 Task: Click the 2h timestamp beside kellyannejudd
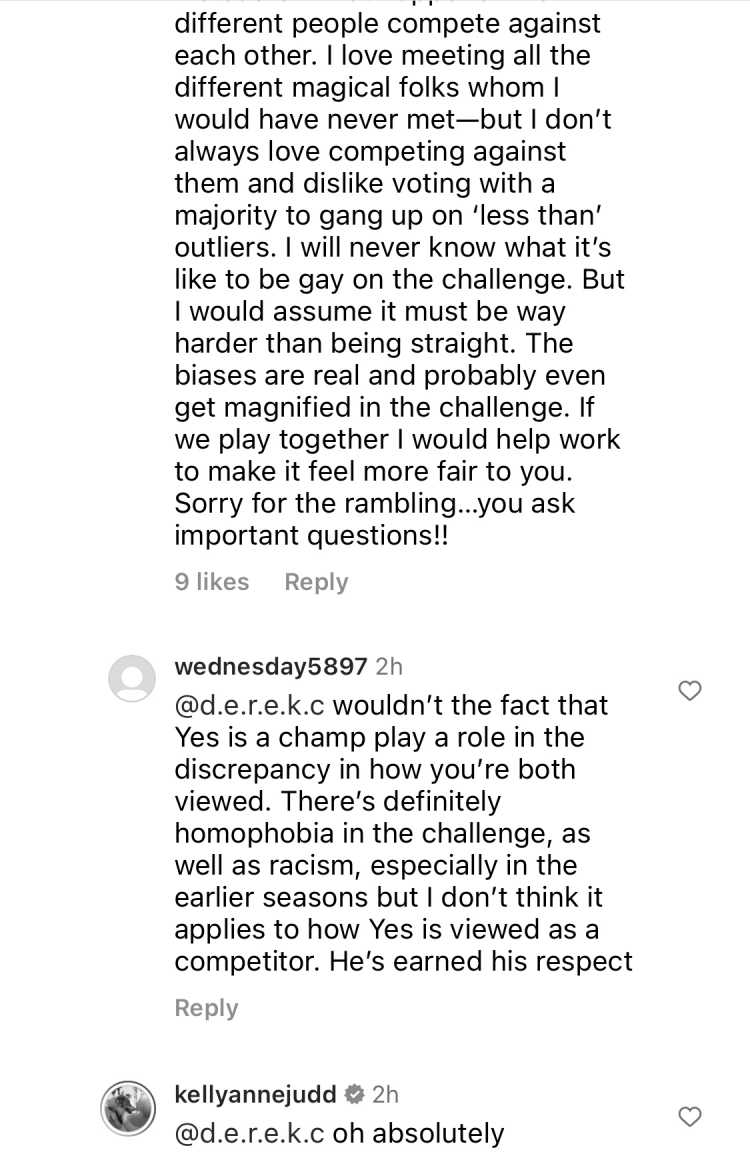pos(385,1093)
